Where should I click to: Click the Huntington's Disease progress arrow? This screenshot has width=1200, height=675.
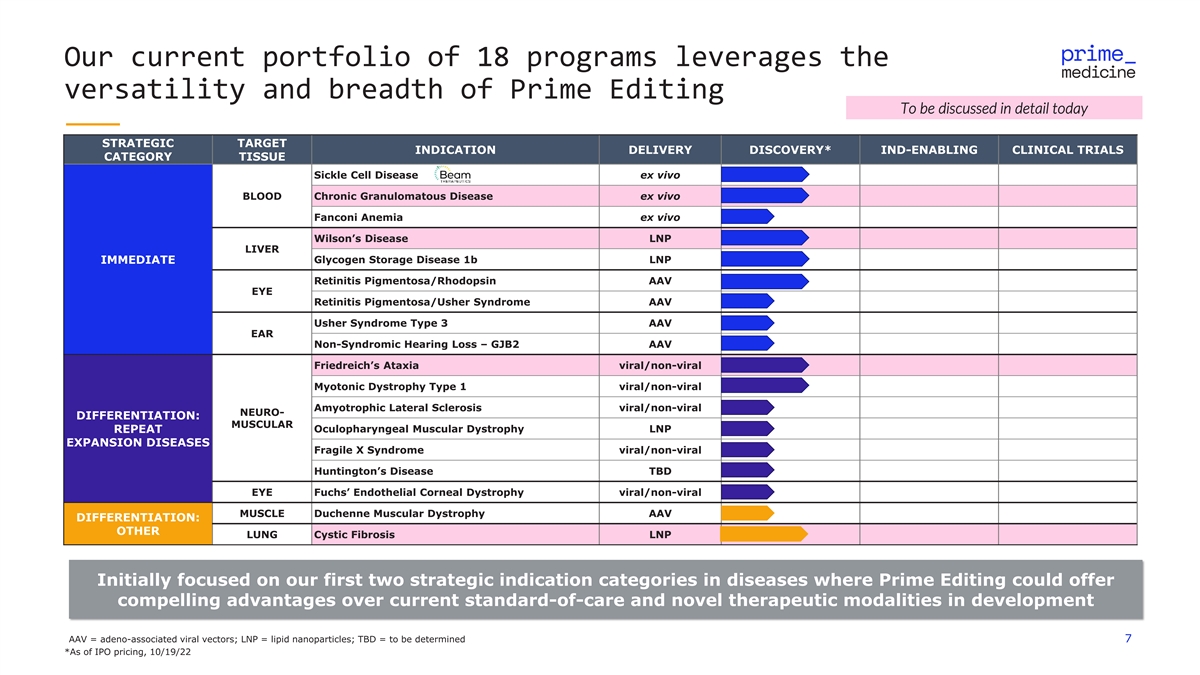pyautogui.click(x=747, y=471)
